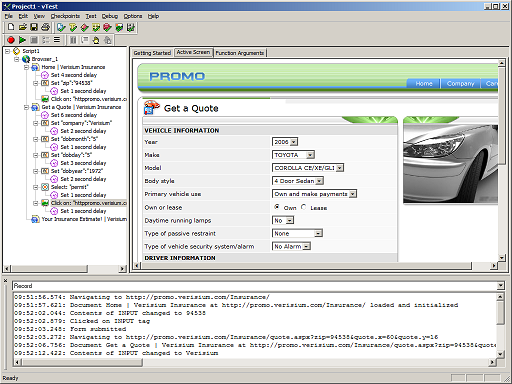Open the View menu

[39, 16]
